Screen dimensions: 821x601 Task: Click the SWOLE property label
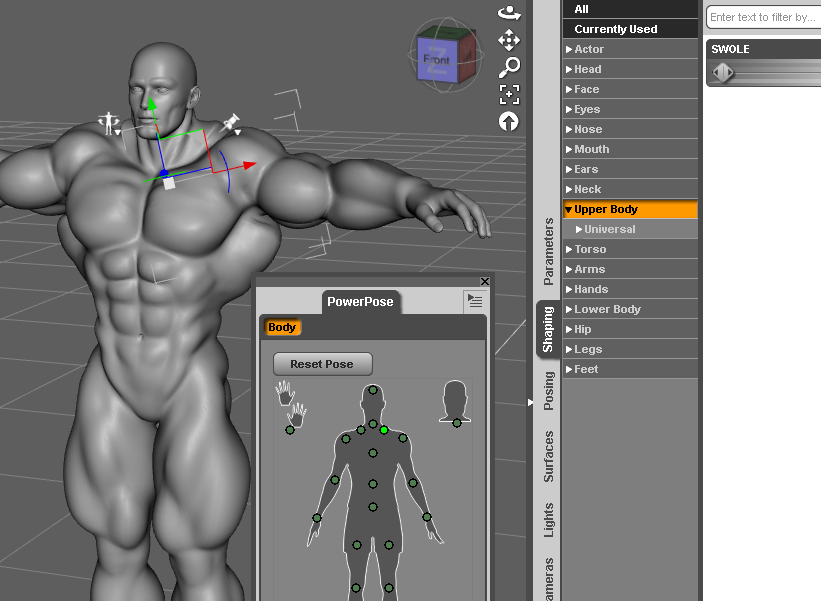pos(730,49)
